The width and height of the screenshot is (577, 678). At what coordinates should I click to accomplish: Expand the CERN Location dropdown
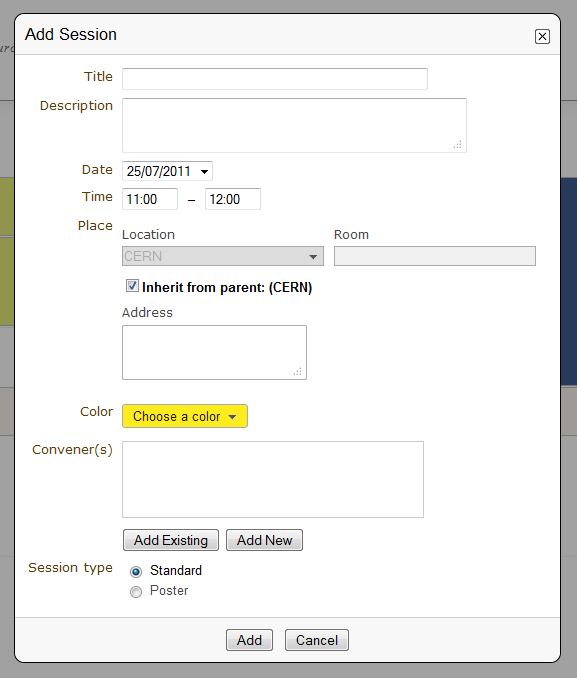coord(223,256)
